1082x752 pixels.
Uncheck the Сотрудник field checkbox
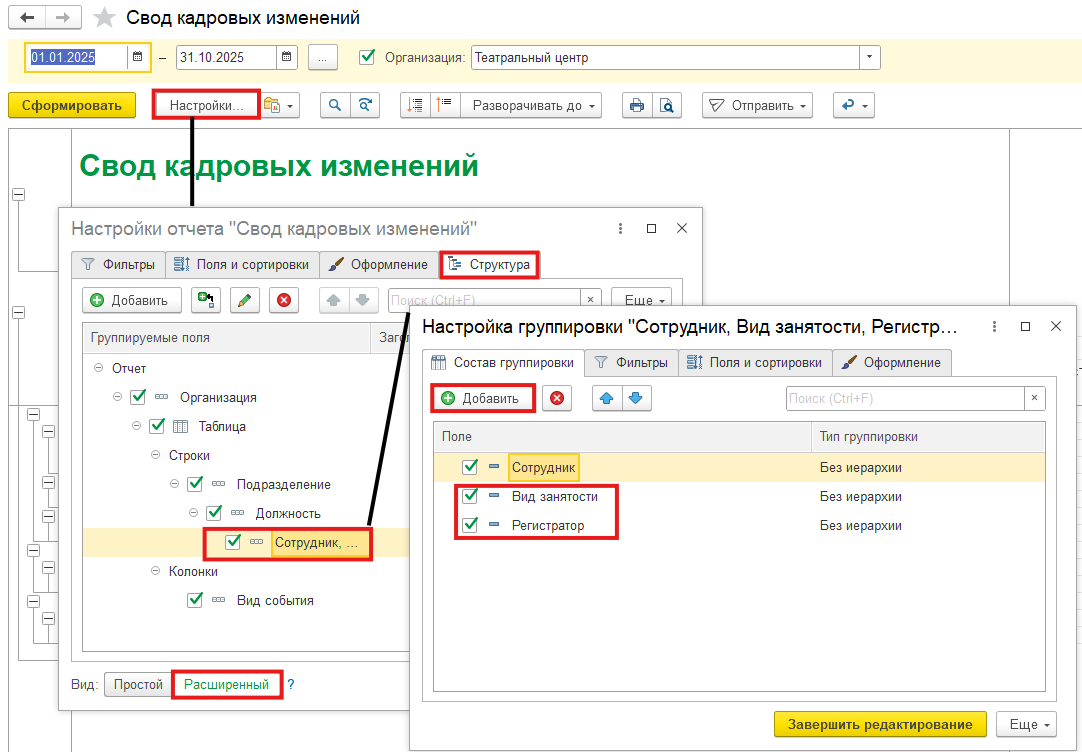470,467
